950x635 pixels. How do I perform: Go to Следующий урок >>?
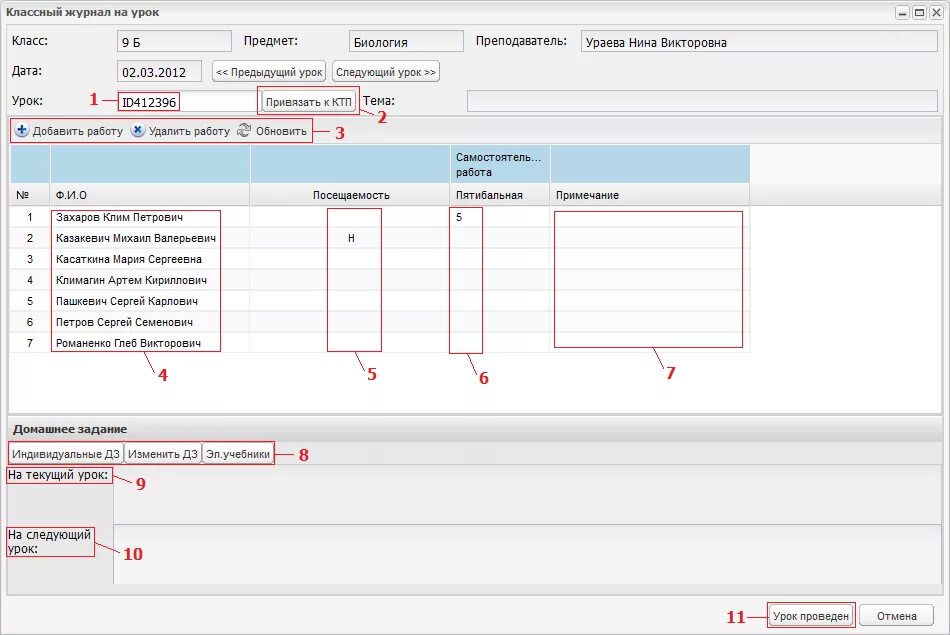click(386, 71)
